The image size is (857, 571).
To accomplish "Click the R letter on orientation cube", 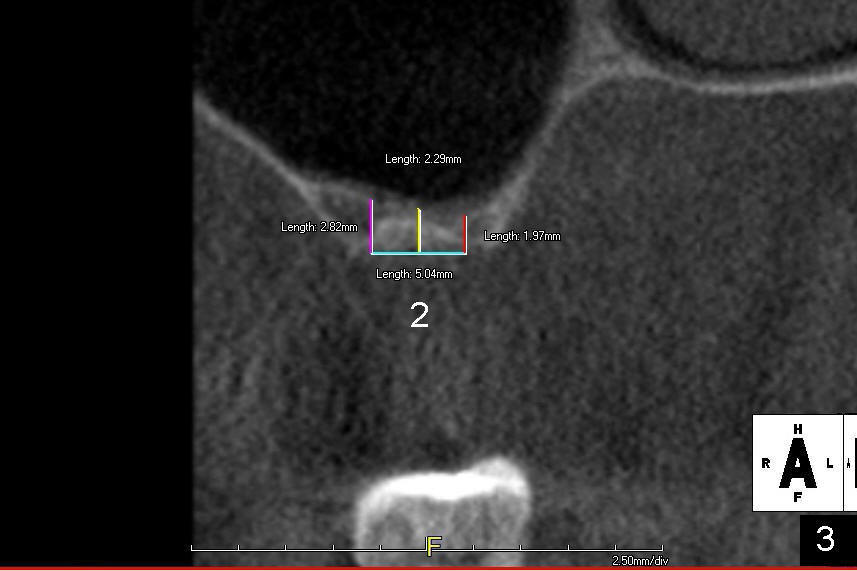I will tap(766, 463).
